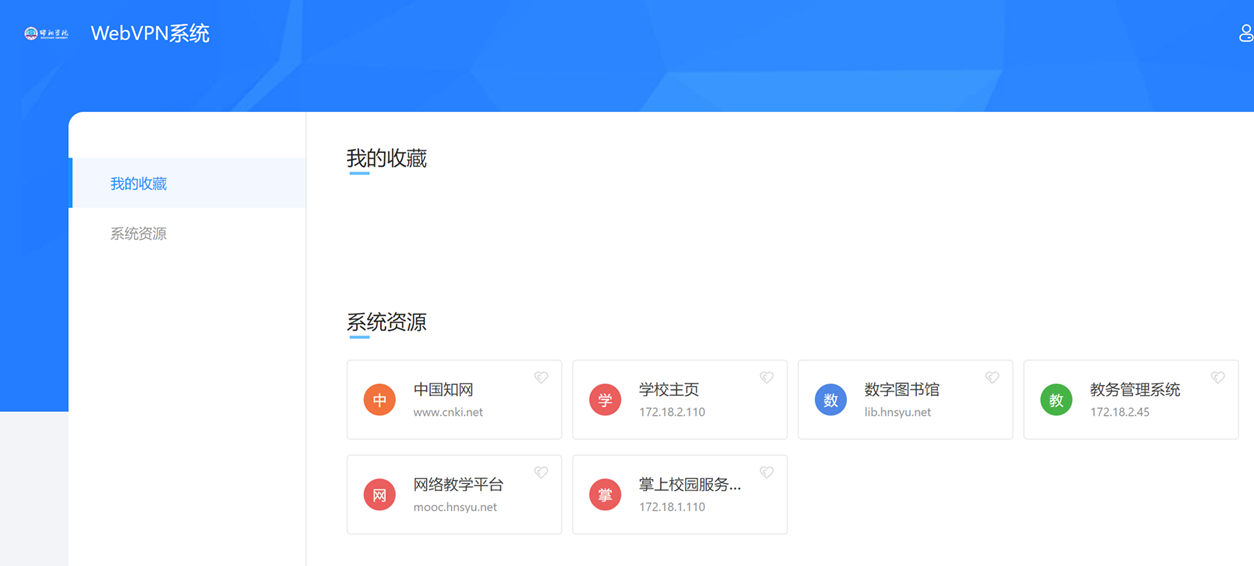The image size is (1254, 566).
Task: Toggle favorite heart on 掌上校园服务 card
Action: pos(767,473)
